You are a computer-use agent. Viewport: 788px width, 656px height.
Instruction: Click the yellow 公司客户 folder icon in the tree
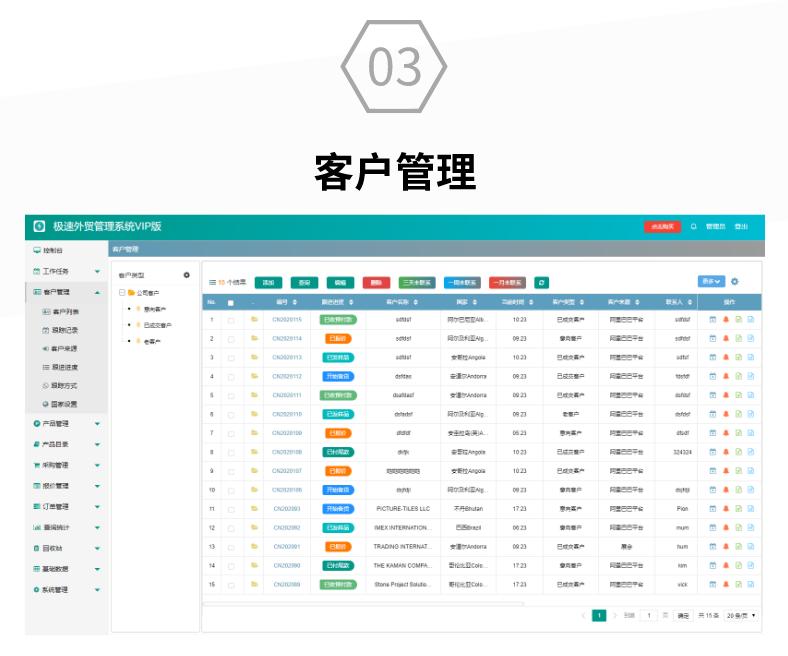click(131, 293)
